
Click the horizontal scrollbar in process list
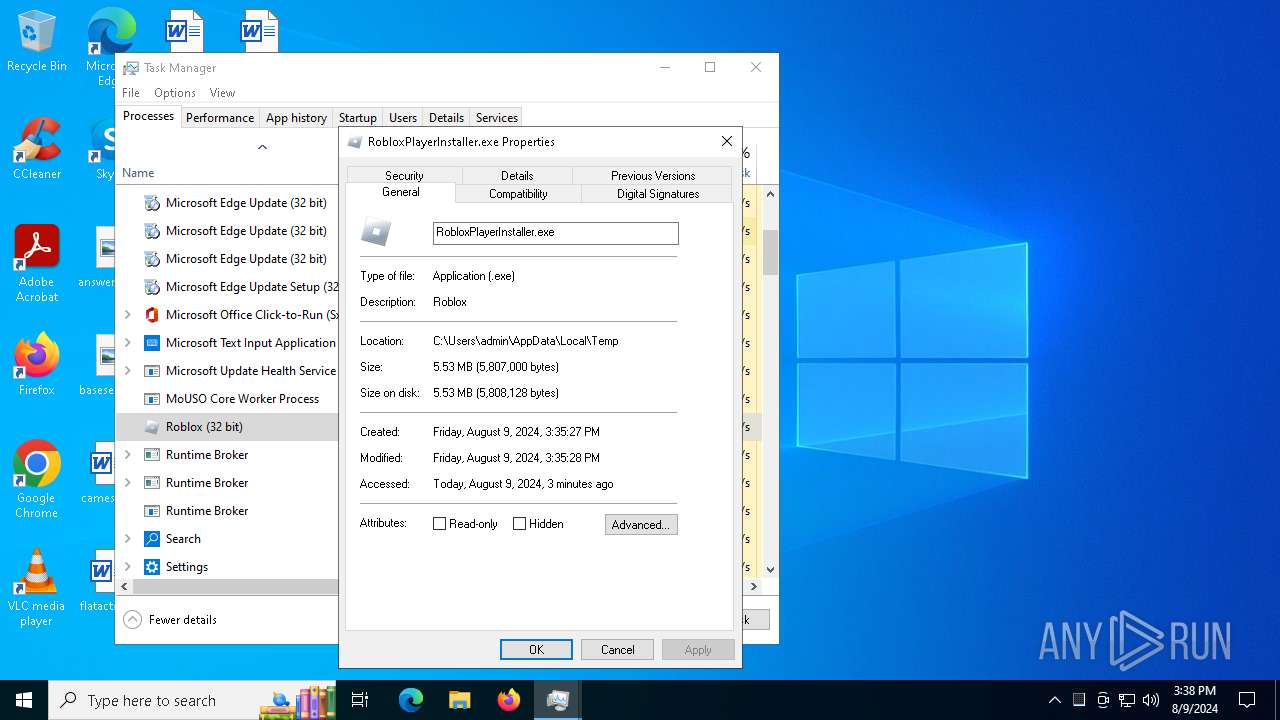click(235, 587)
